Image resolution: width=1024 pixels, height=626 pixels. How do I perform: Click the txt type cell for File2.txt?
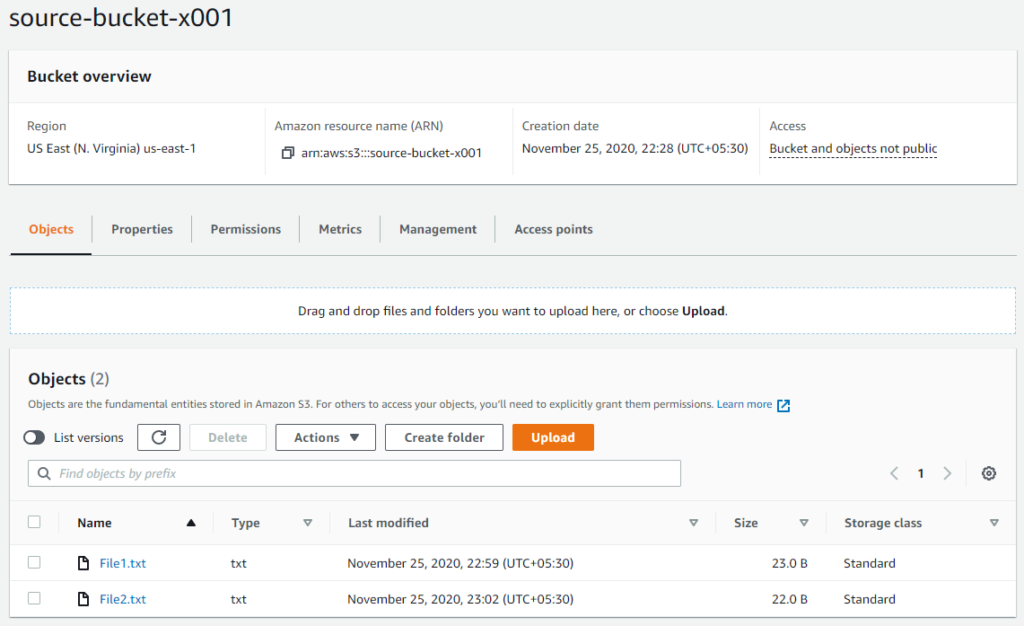click(x=238, y=599)
